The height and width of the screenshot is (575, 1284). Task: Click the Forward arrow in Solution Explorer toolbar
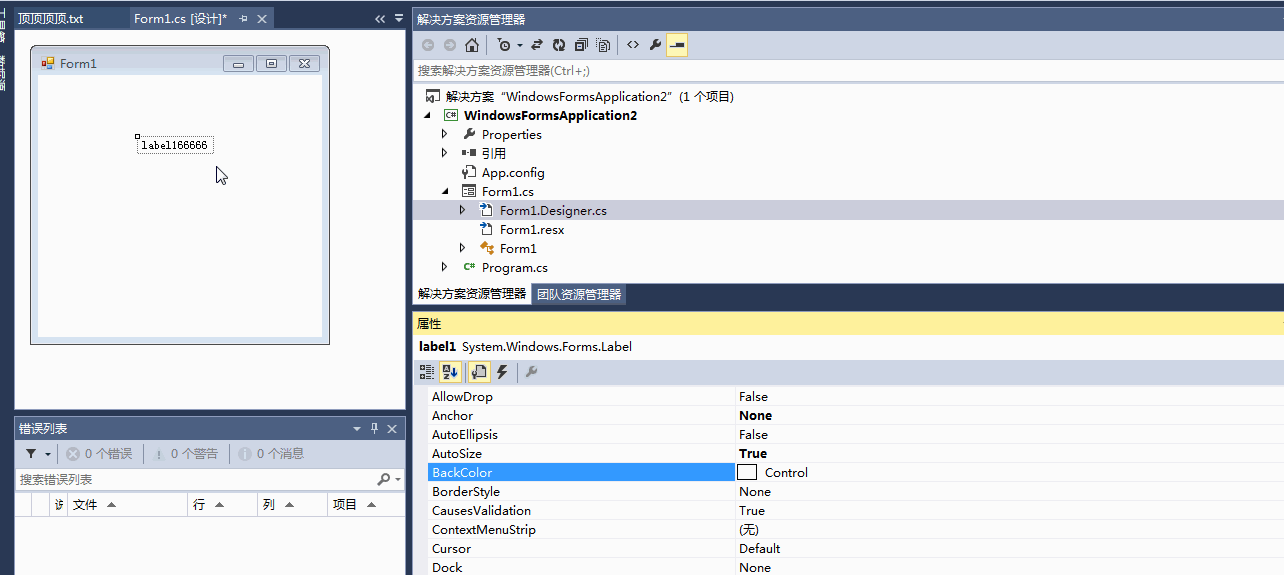click(x=450, y=45)
